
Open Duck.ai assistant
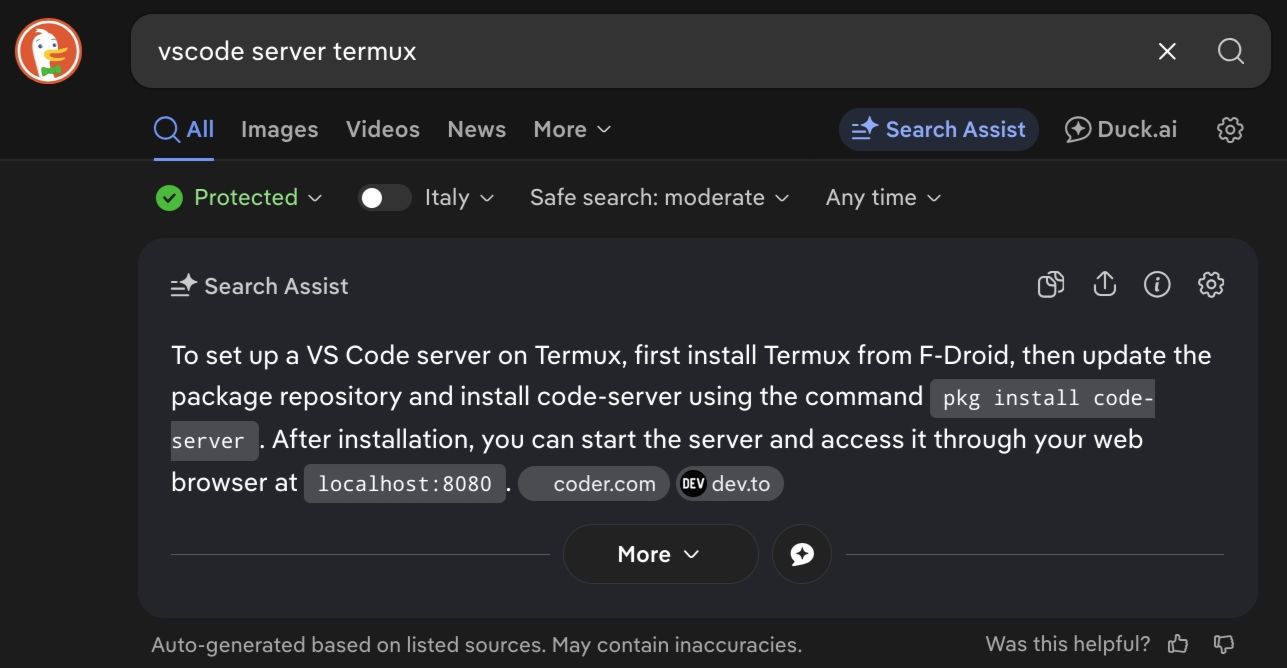1120,129
